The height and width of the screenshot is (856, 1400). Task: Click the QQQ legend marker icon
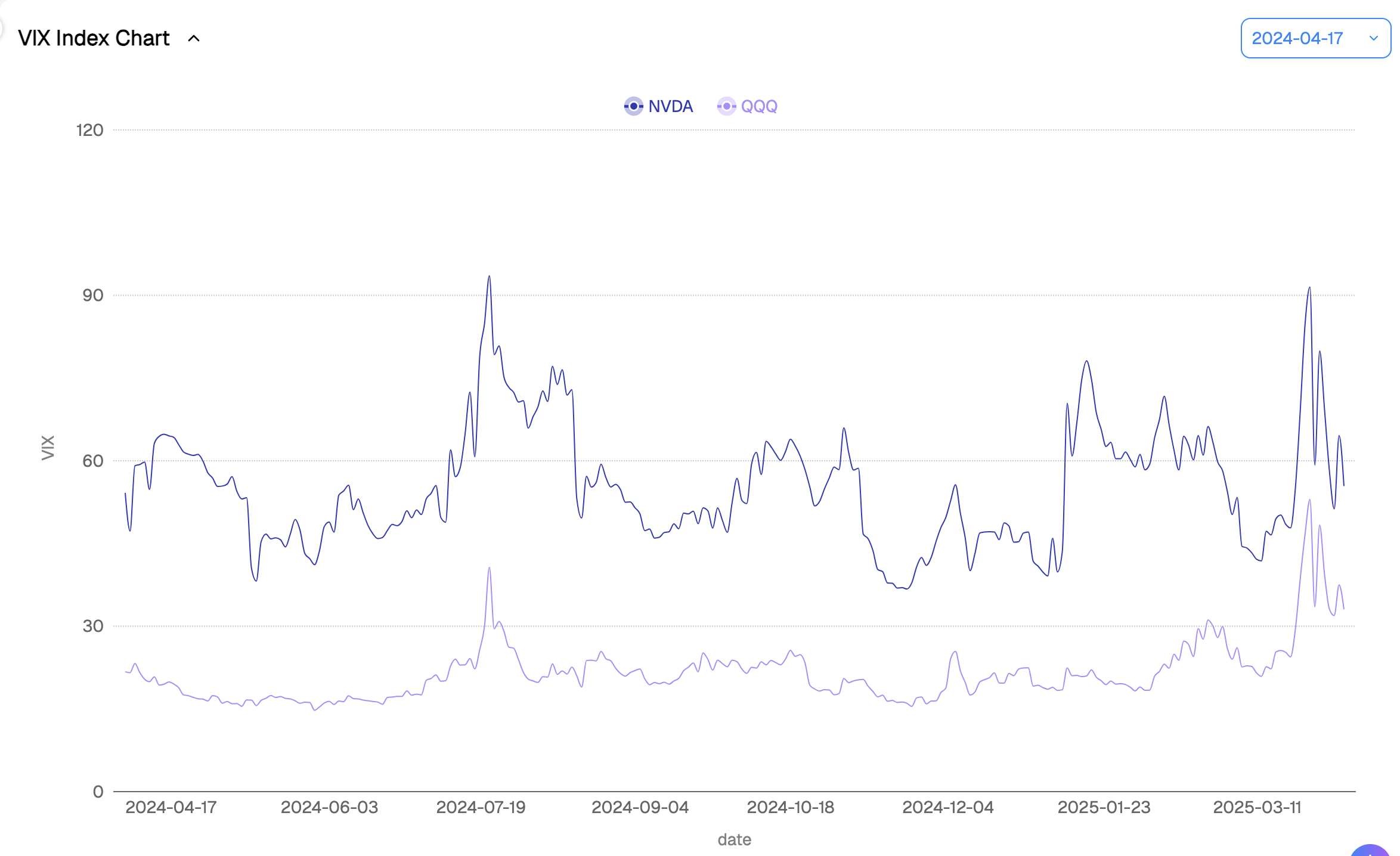726,106
